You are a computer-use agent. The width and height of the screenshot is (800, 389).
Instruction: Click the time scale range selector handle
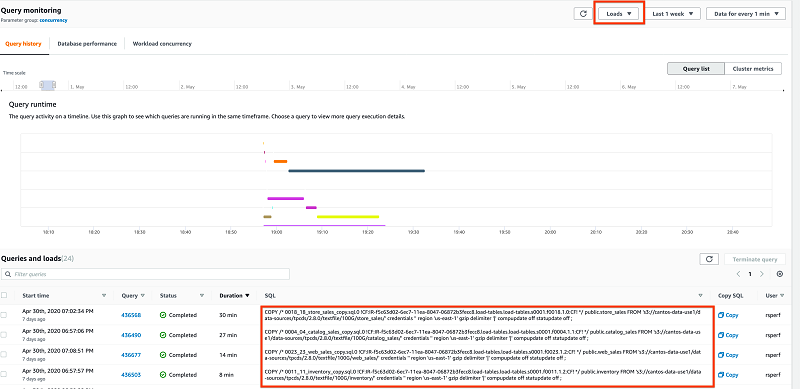coord(47,85)
